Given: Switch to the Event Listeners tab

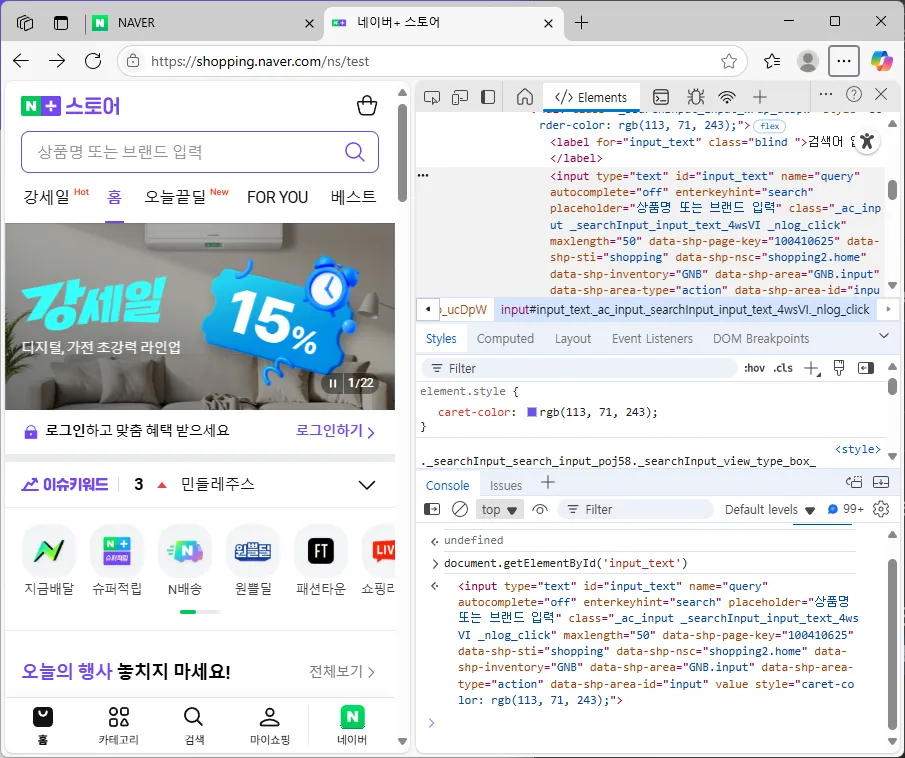Looking at the screenshot, I should pos(652,339).
